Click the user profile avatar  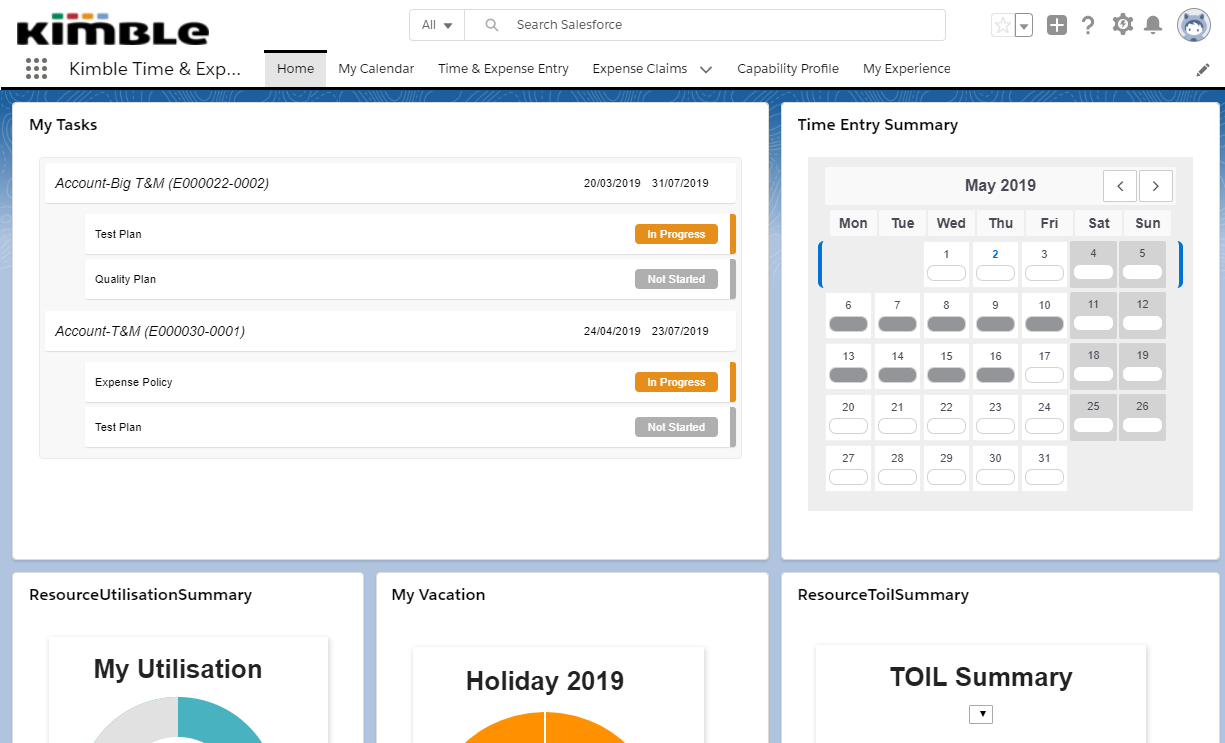coord(1193,26)
